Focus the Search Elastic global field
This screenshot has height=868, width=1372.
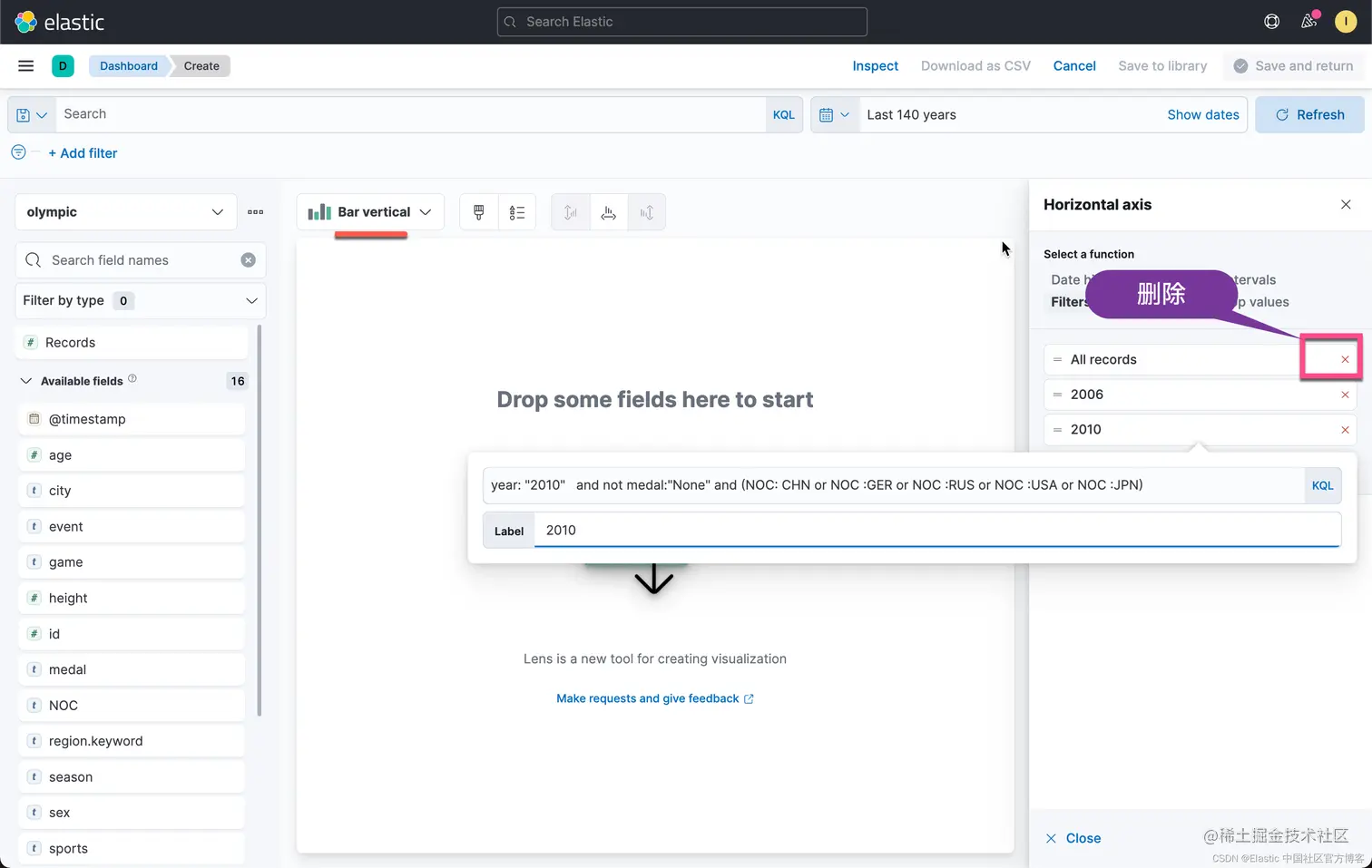[x=682, y=22]
